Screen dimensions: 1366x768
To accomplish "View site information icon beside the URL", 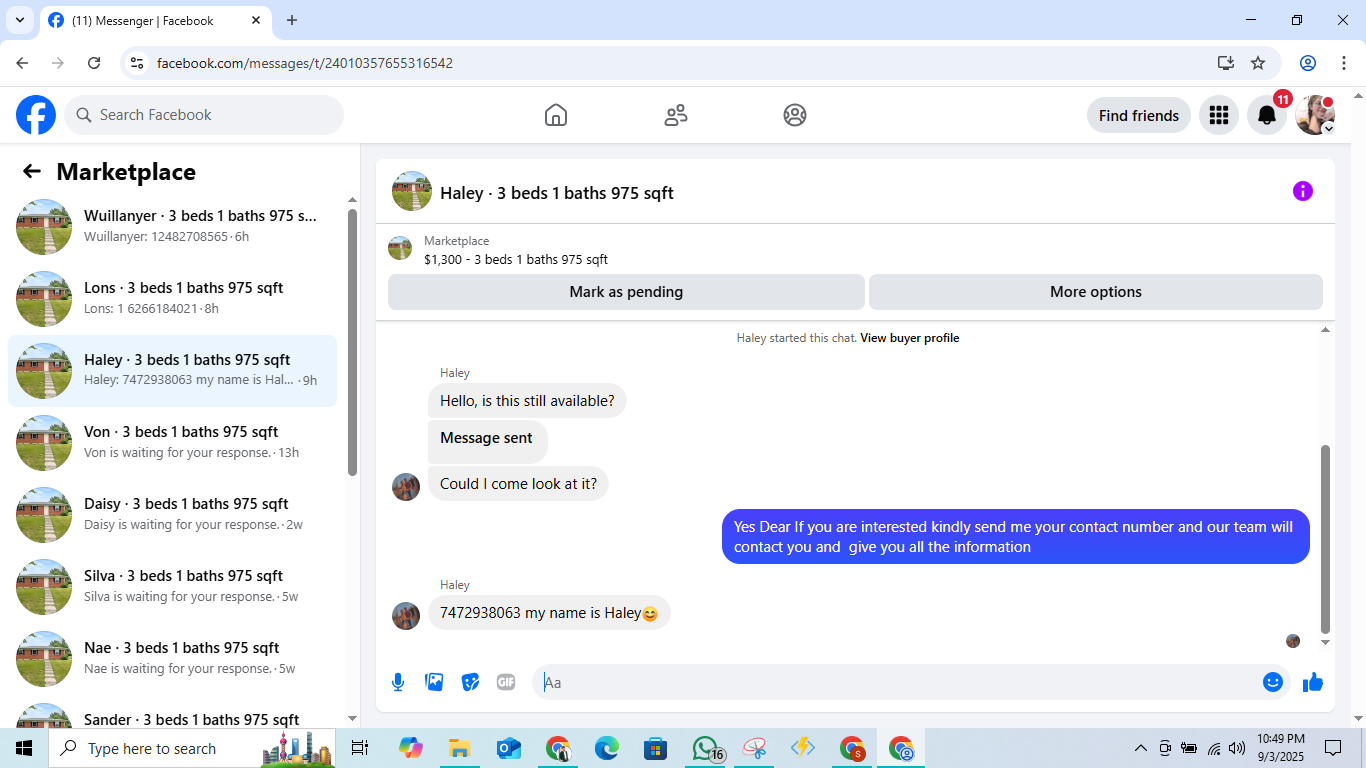I will point(138,63).
